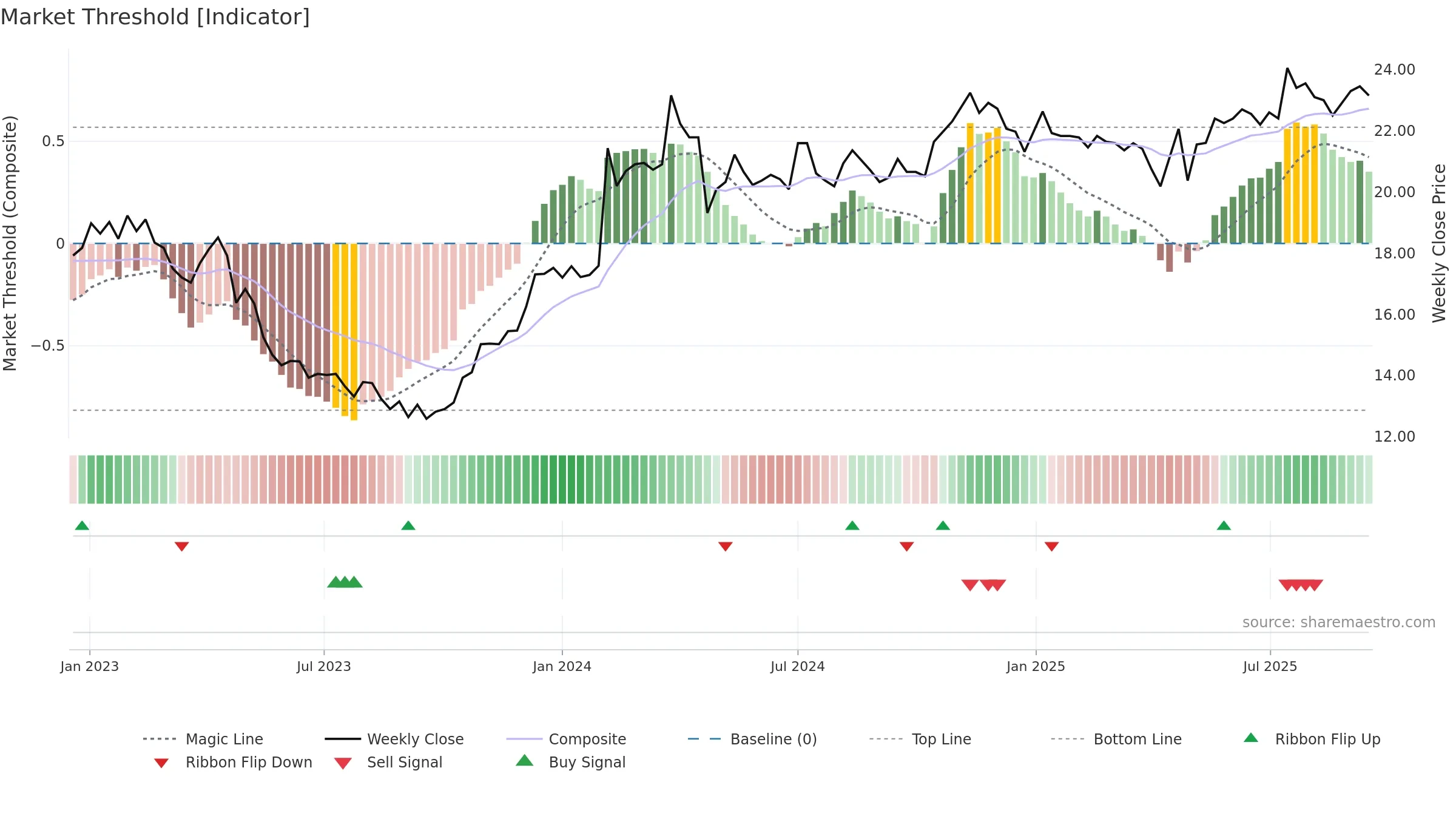Viewport: 1456px width, 819px height.
Task: Click the ribbon flip up marker near September 2023
Action: click(x=408, y=525)
